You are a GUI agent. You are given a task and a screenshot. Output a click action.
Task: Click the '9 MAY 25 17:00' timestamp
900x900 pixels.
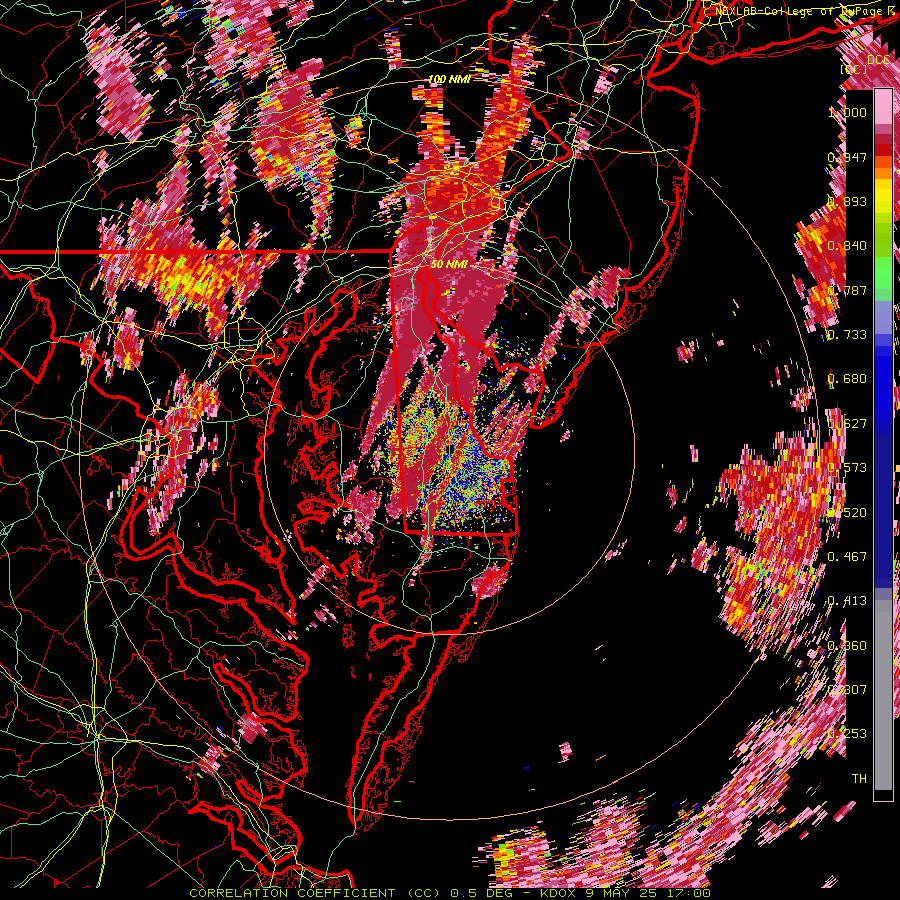pos(647,893)
